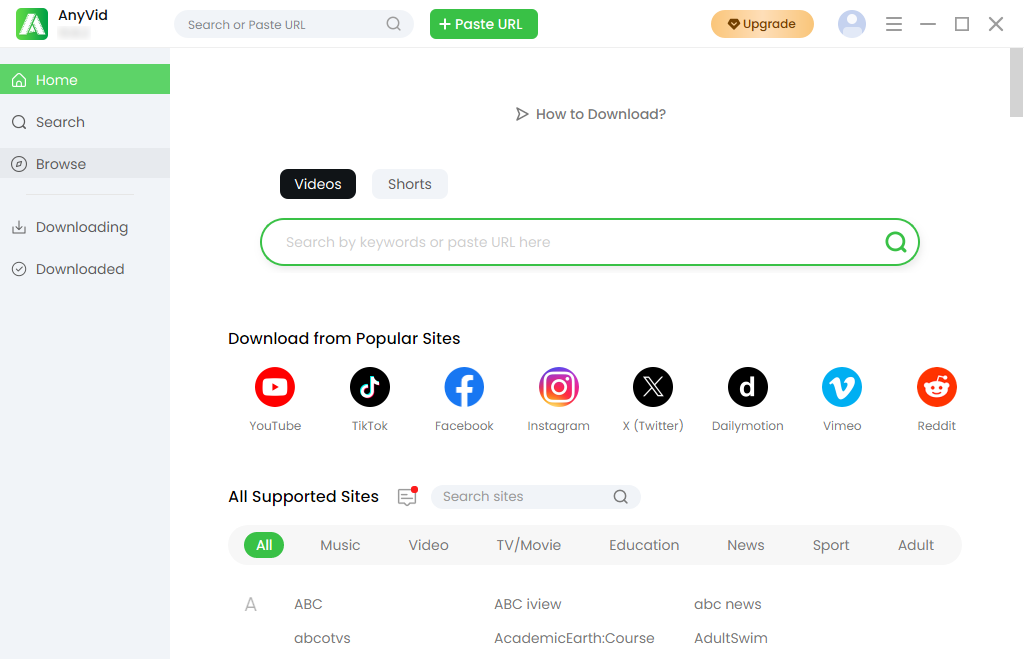Click the Reddit site icon
Screen dimensions: 1024x659
936,387
